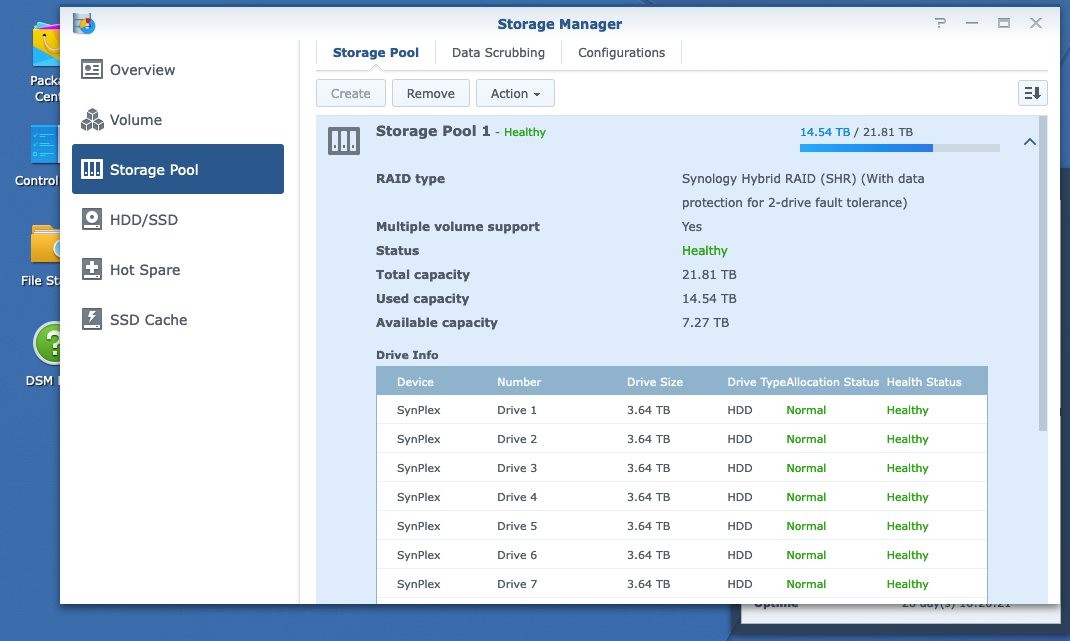
Task: Select the Hot Spare sidebar icon
Action: click(93, 270)
